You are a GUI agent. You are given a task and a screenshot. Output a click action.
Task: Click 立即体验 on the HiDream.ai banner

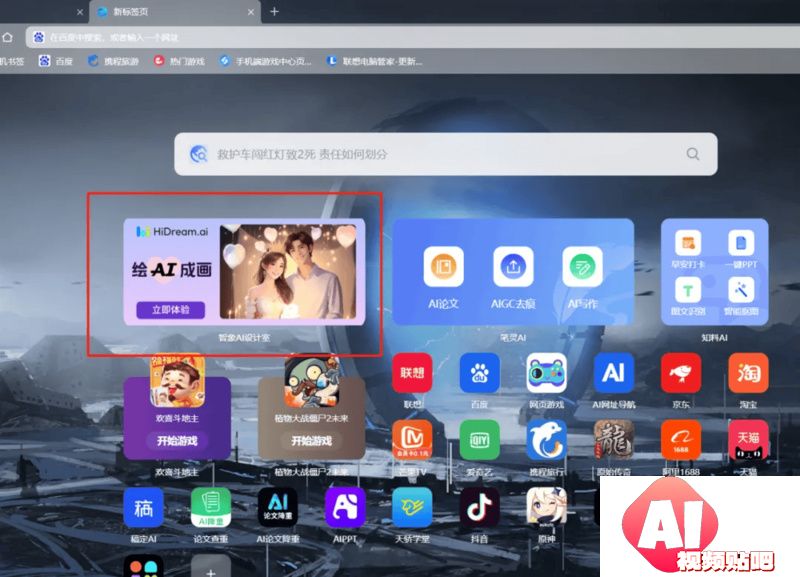click(170, 310)
